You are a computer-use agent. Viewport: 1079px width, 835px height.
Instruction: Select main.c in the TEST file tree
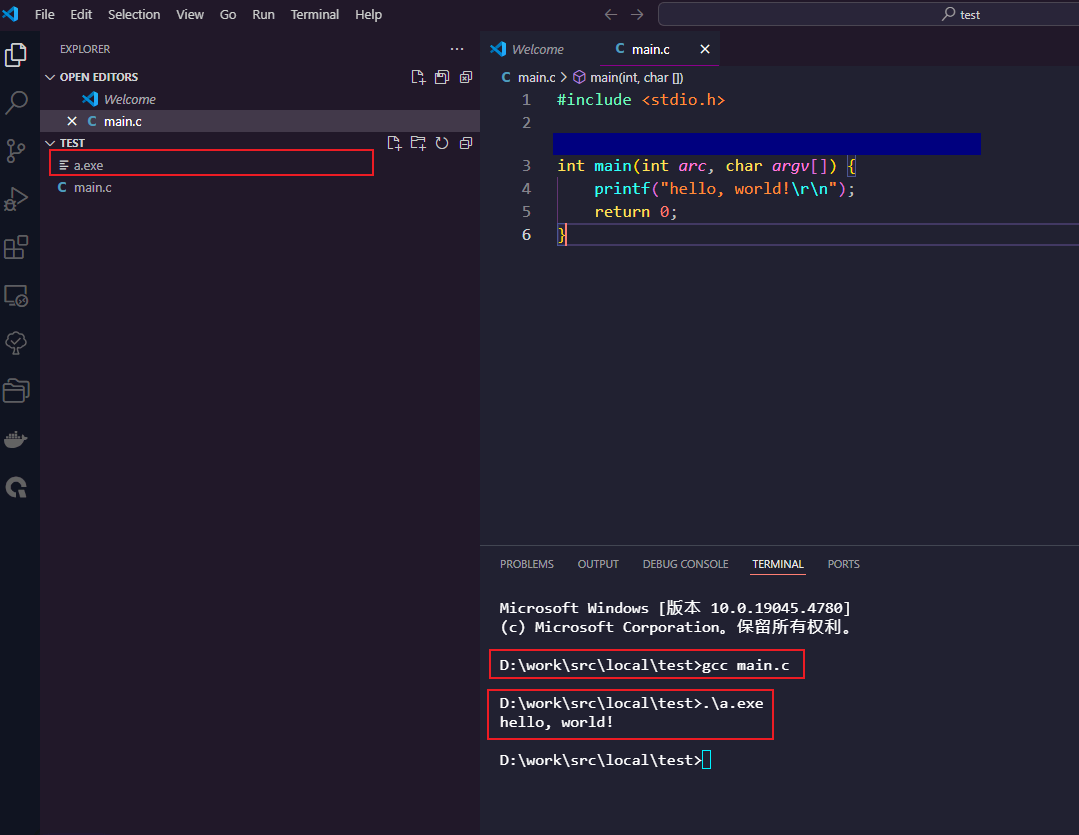pos(260,187)
